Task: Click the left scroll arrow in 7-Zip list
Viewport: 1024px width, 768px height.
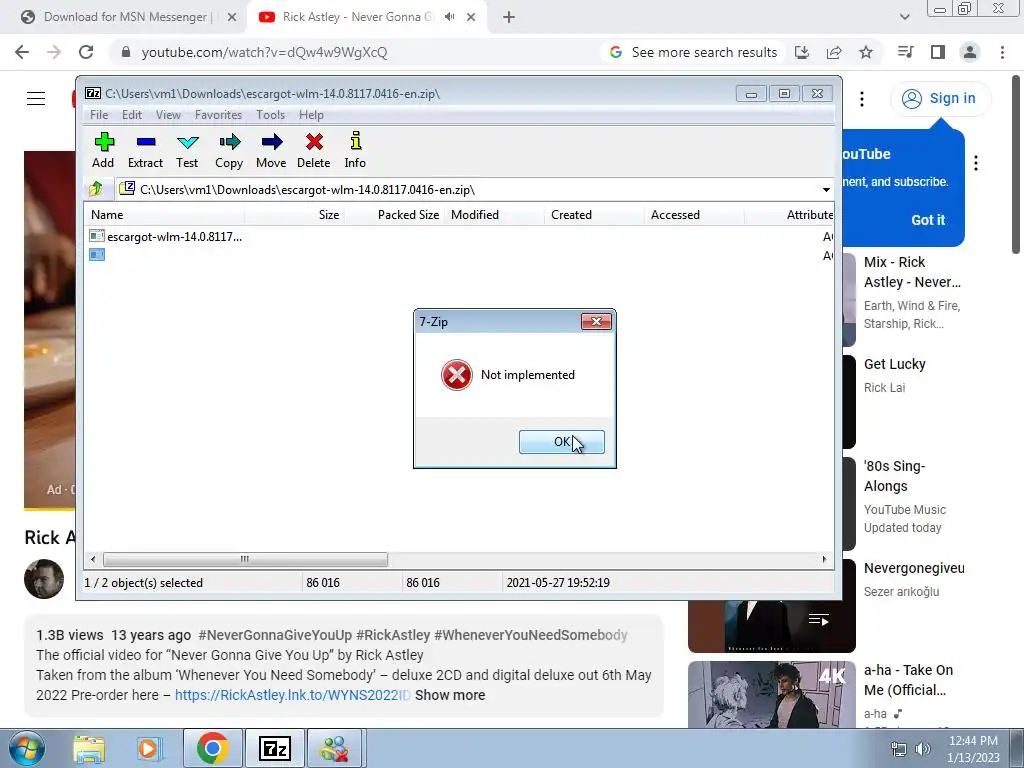Action: point(93,560)
